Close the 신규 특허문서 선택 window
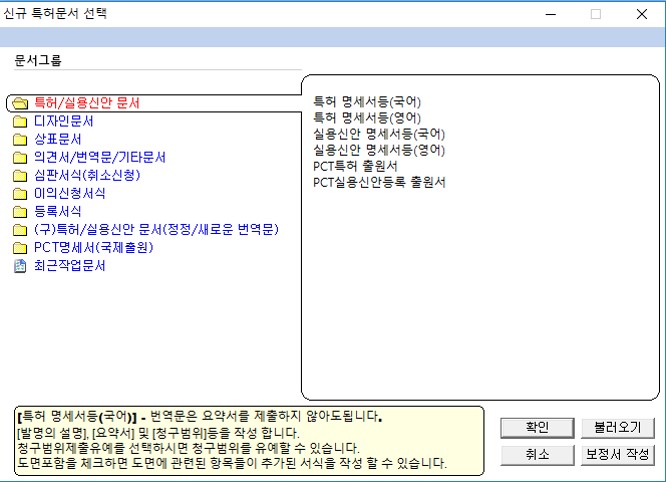Image resolution: width=666 pixels, height=482 pixels. click(x=642, y=14)
